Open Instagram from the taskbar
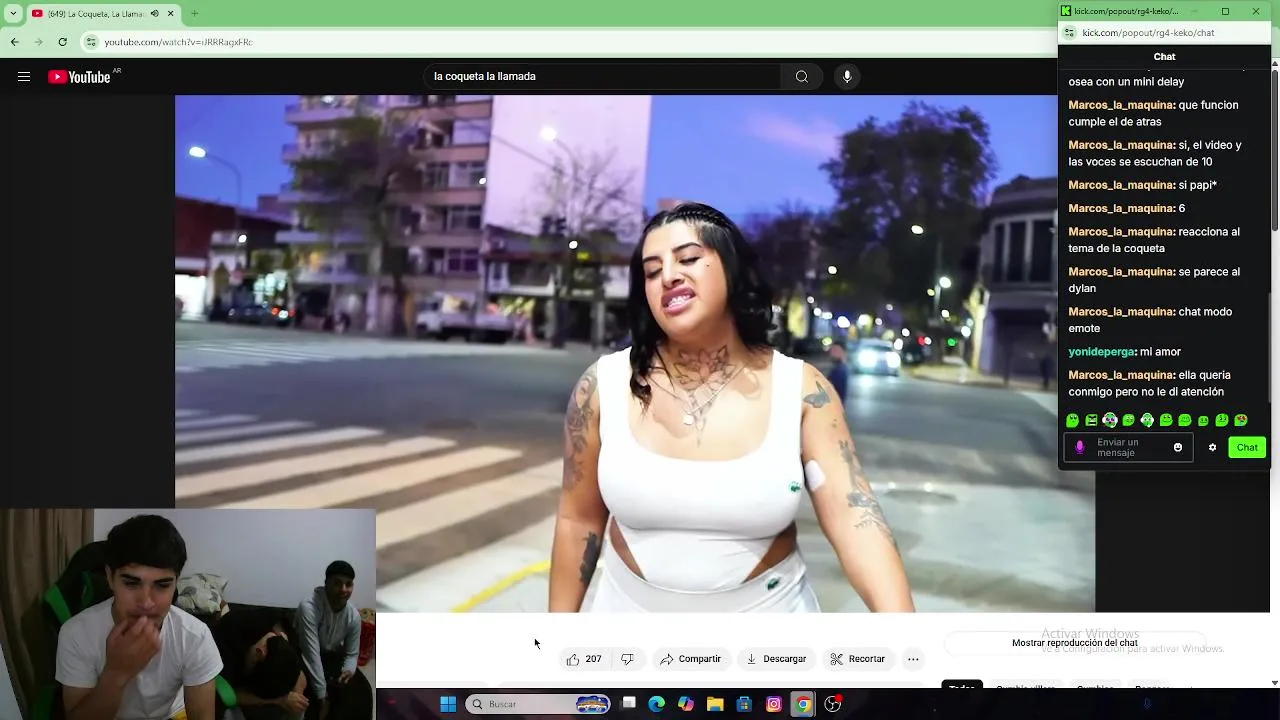The image size is (1280, 720). coord(774,704)
